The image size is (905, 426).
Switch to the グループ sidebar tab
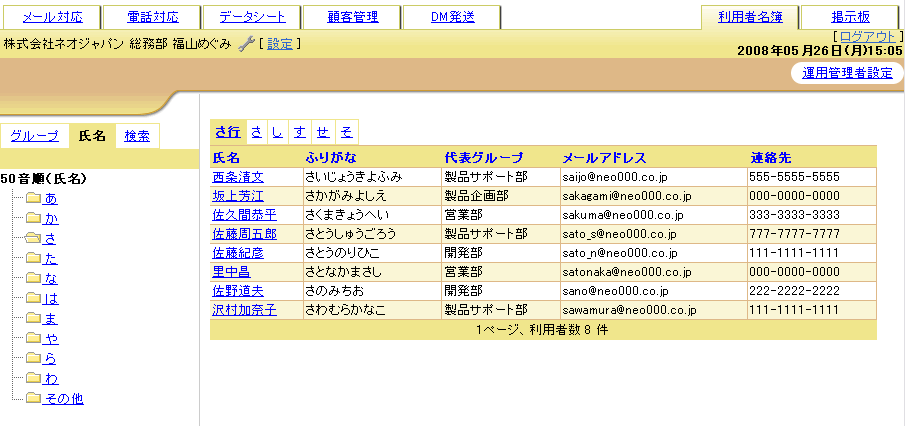pos(34,136)
